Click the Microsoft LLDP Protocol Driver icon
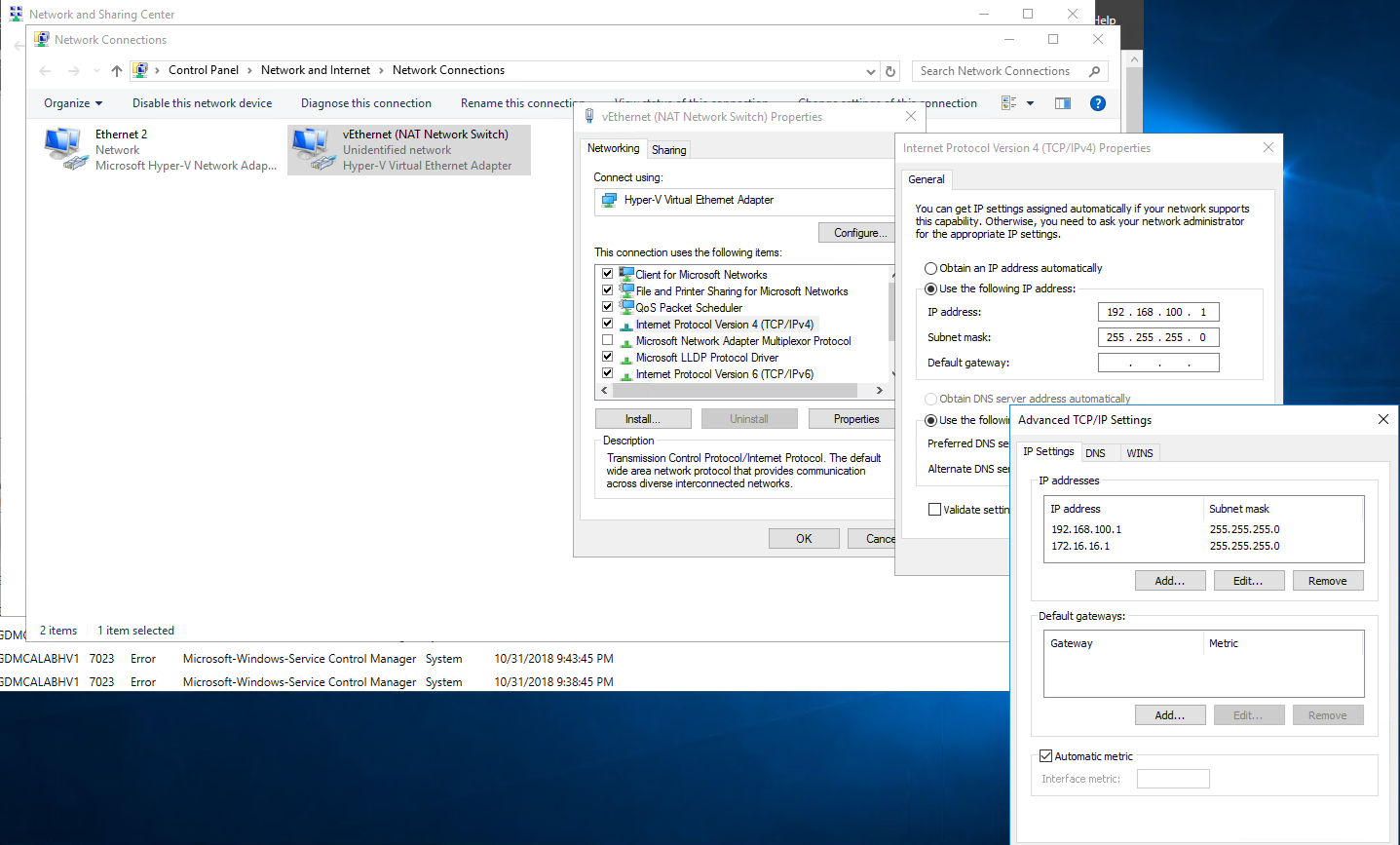Image resolution: width=1400 pixels, height=845 pixels. click(x=626, y=358)
